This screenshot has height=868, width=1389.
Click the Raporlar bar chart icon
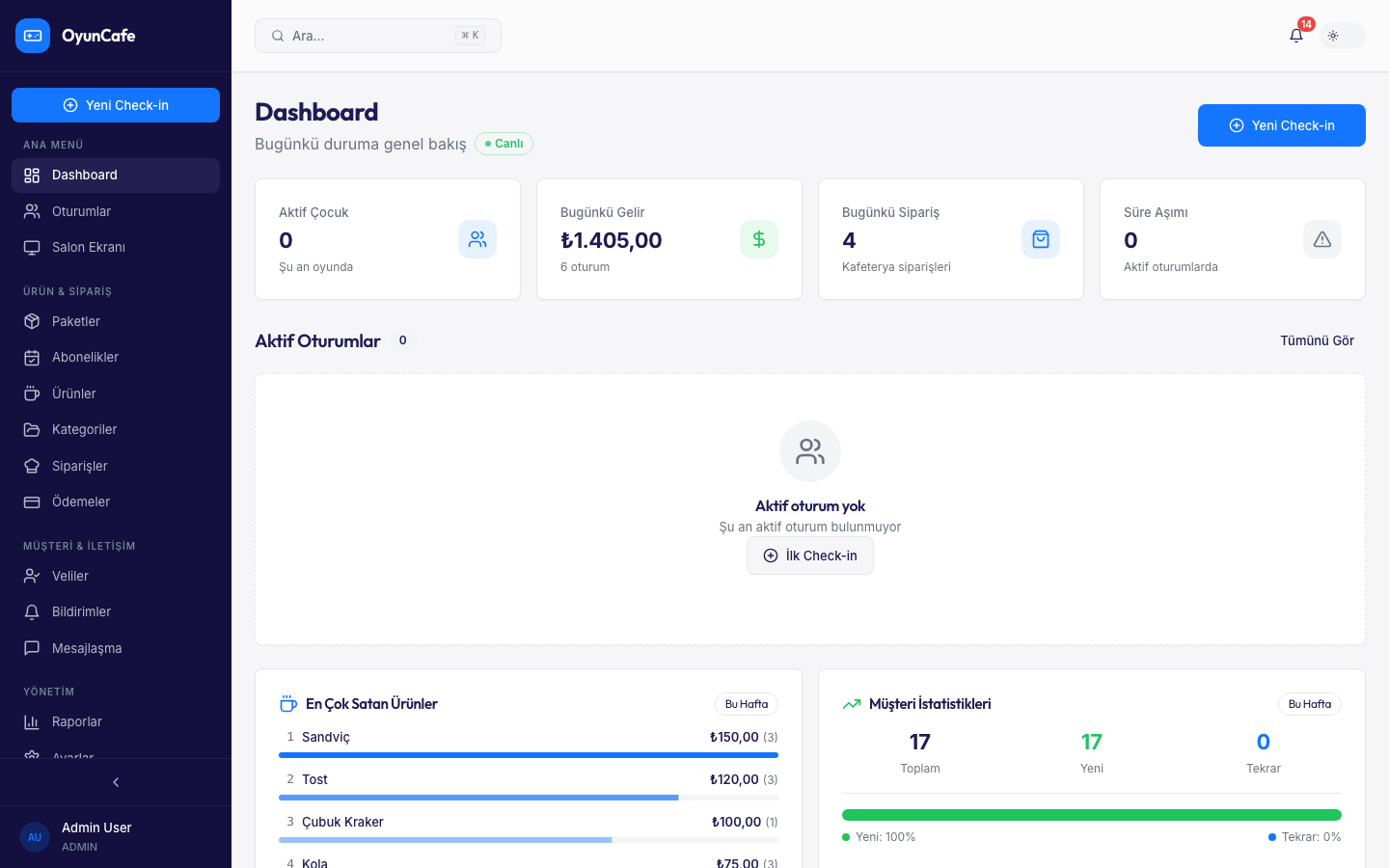pos(32,721)
